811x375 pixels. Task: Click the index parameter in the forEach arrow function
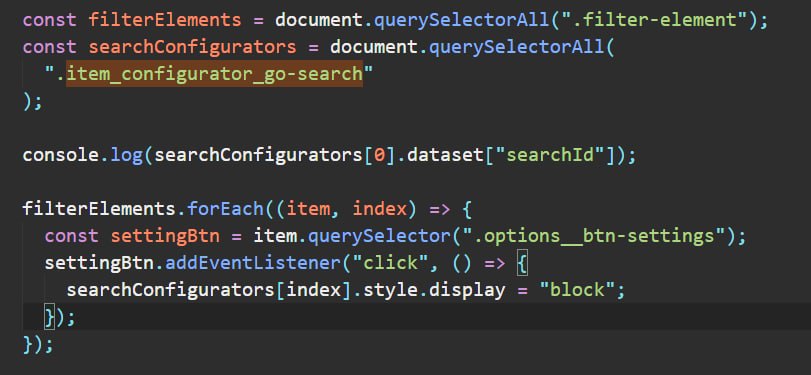(x=380, y=209)
